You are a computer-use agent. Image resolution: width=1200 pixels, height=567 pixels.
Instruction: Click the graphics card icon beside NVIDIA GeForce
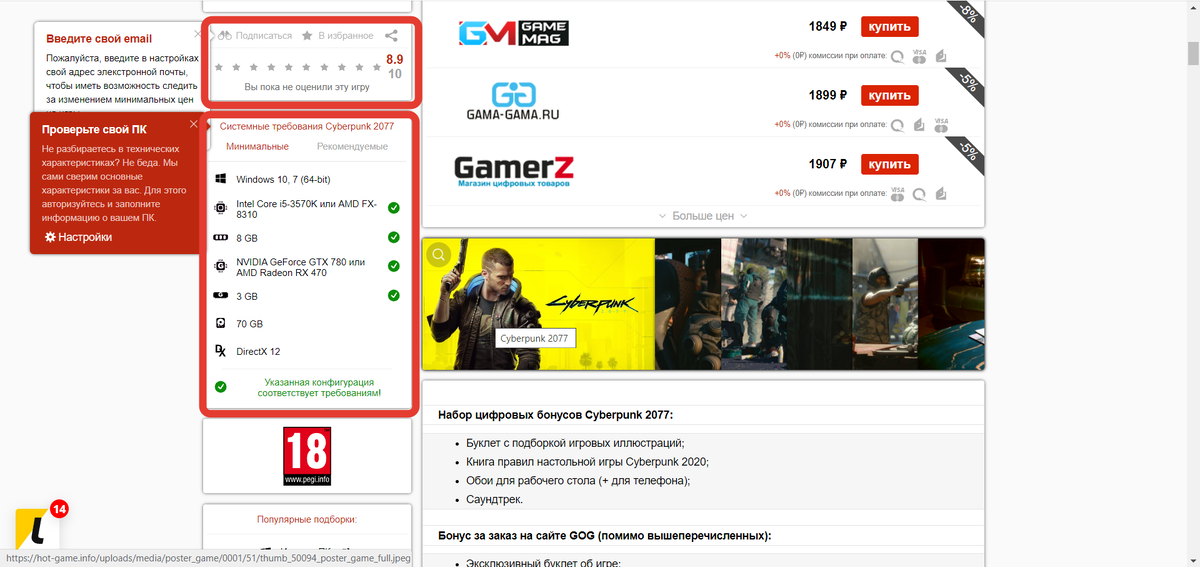pyautogui.click(x=220, y=267)
